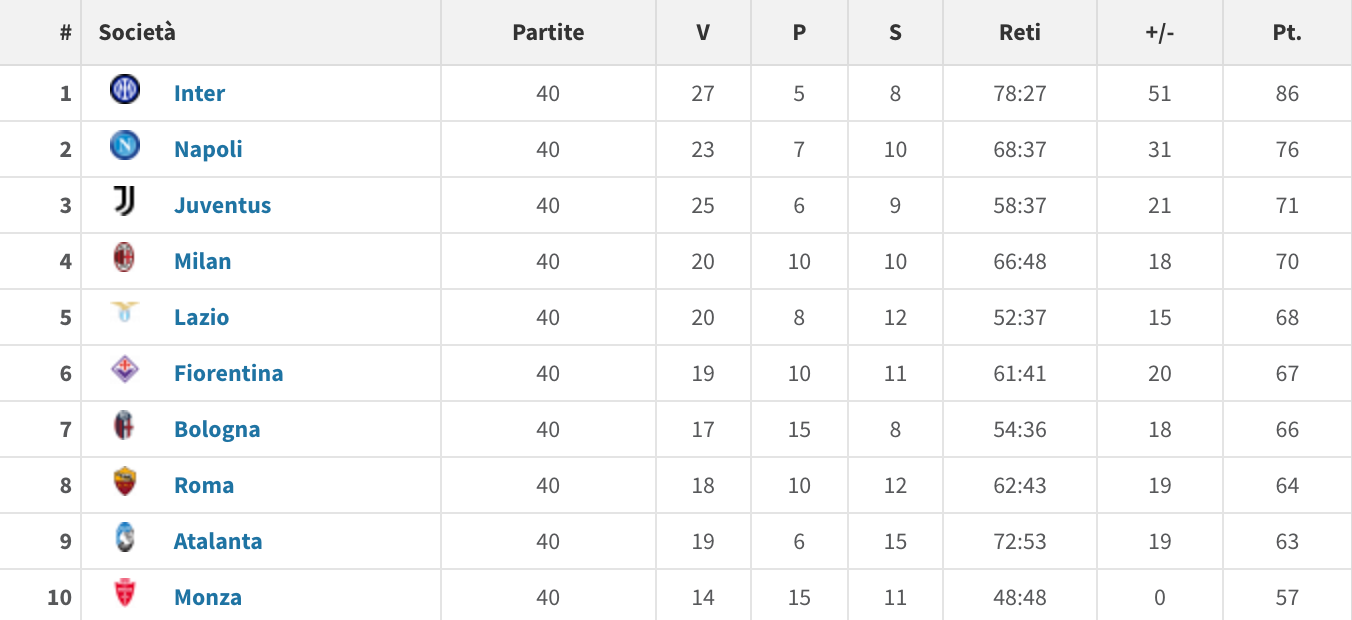
Task: Click the Fiorentina purple crest icon
Action: tap(125, 370)
